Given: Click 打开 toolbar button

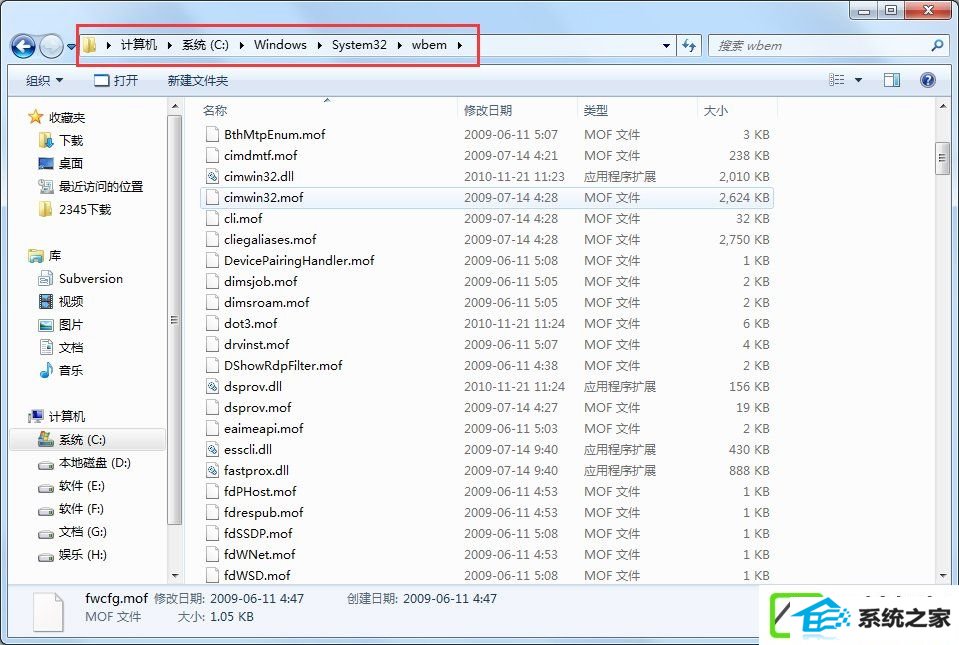Looking at the screenshot, I should [116, 81].
